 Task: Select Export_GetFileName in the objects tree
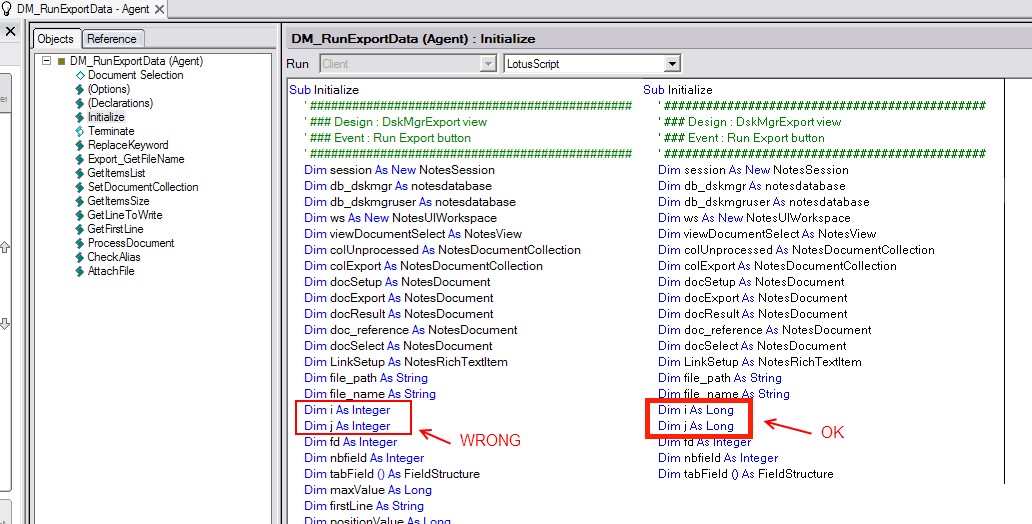point(136,159)
